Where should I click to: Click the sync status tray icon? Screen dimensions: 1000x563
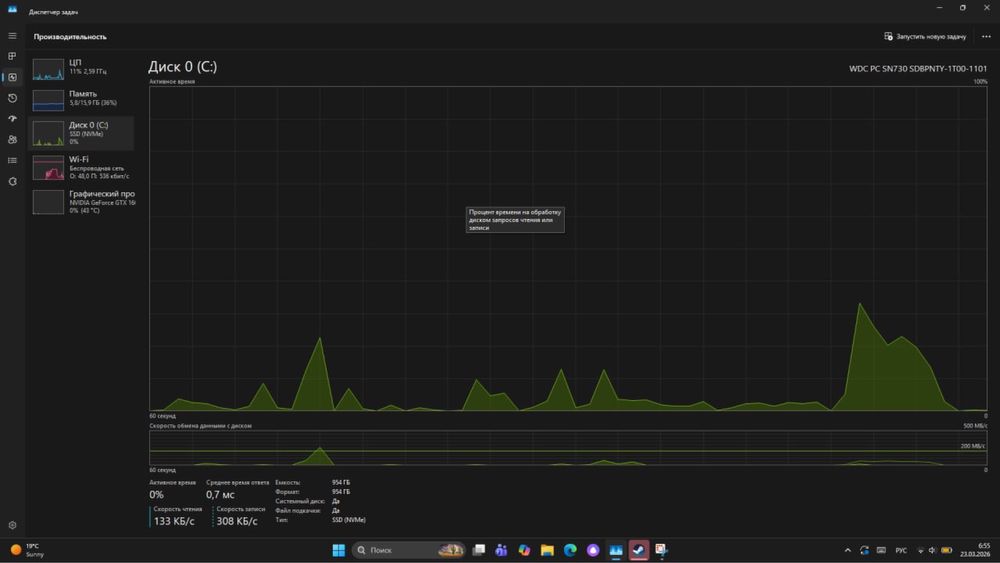[x=864, y=550]
